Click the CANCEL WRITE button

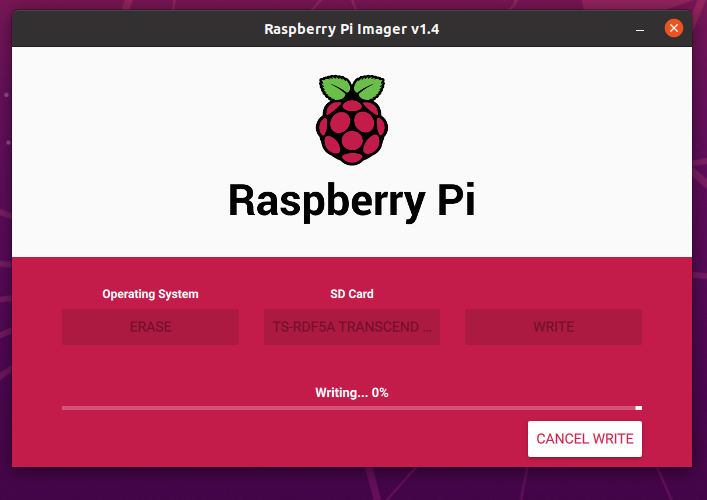point(585,439)
